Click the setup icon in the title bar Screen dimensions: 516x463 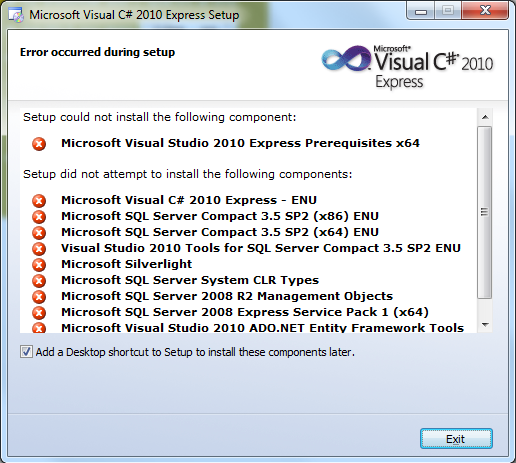(16, 15)
